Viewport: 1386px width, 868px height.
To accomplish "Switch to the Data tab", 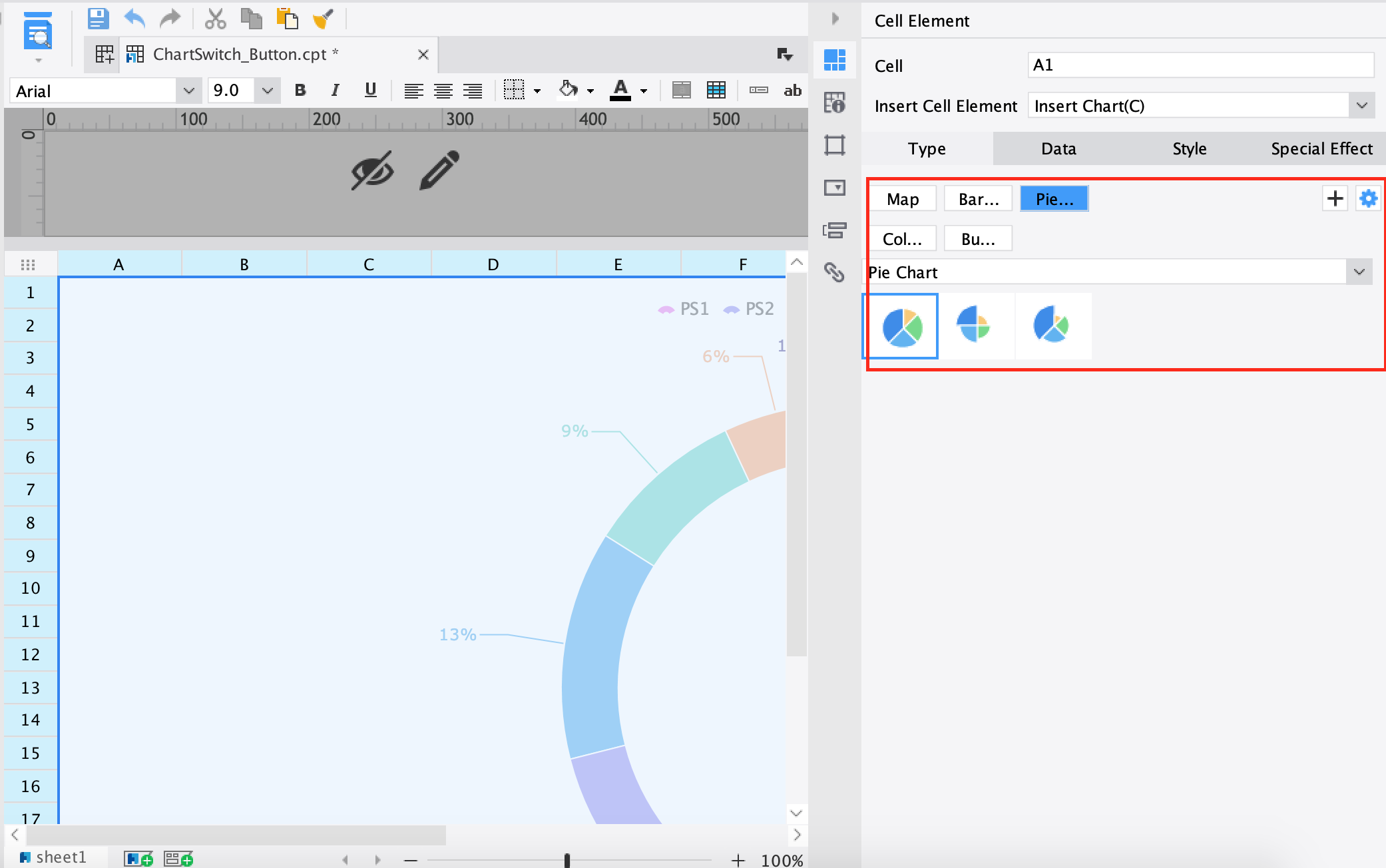I will pyautogui.click(x=1058, y=148).
